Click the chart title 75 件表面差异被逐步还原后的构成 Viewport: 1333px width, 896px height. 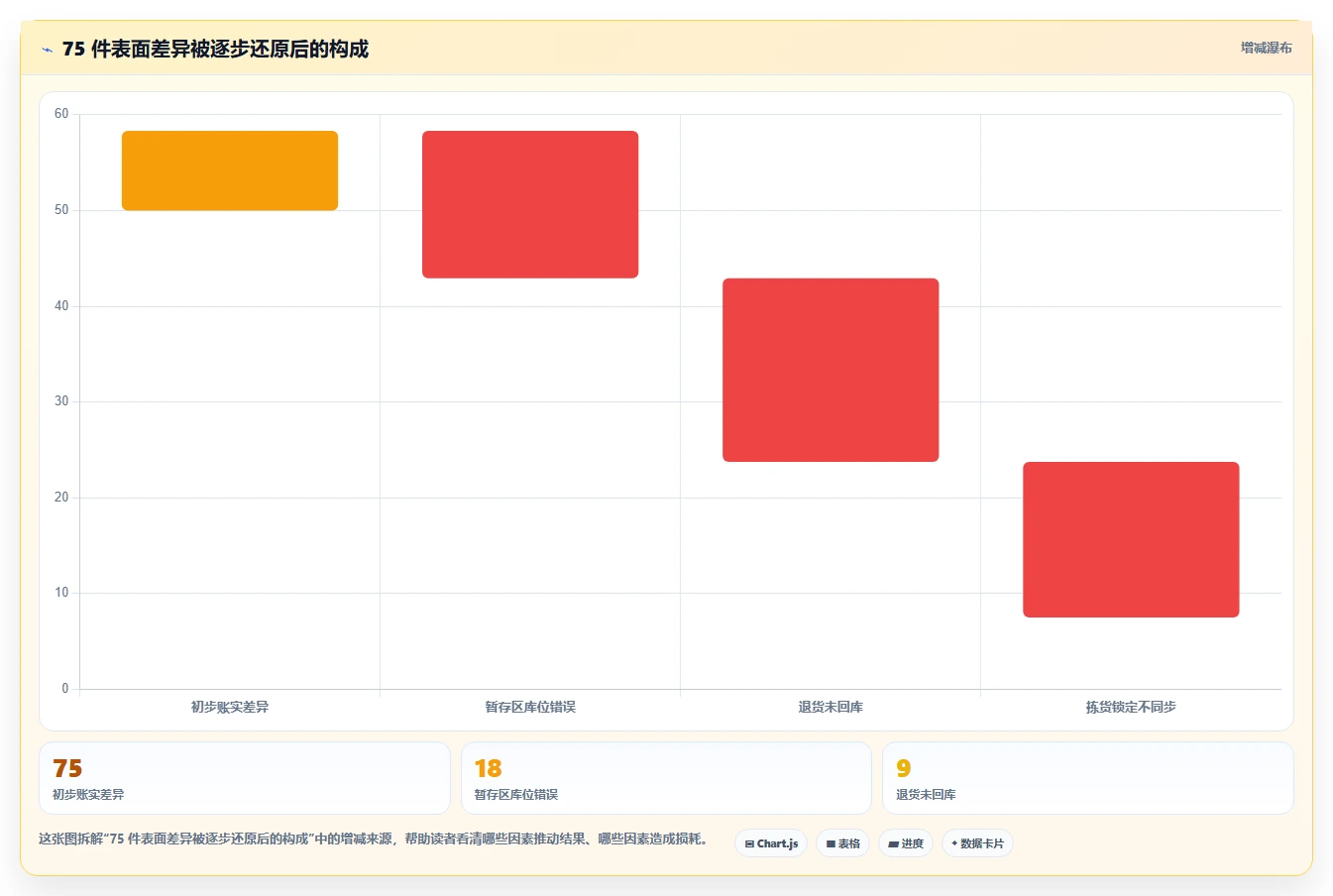(x=215, y=49)
